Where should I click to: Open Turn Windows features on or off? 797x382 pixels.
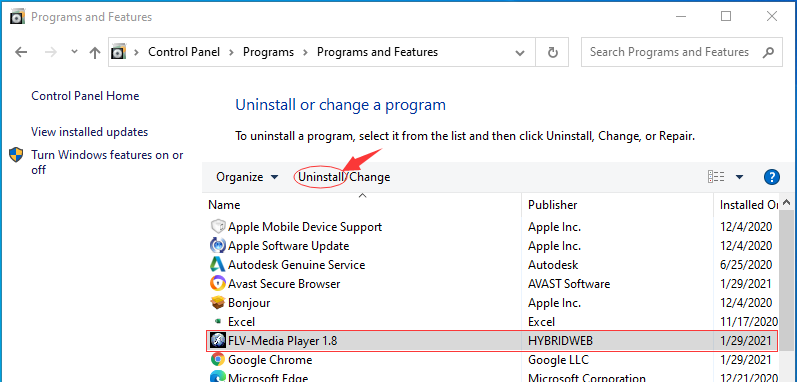107,162
